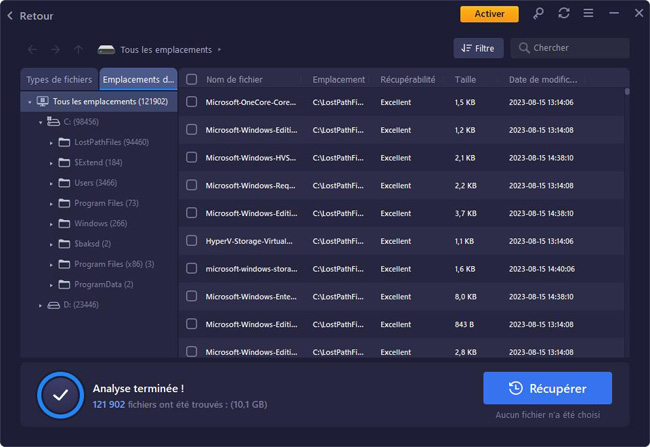Click the 3,7 KB size cell
The image size is (650, 447).
[466, 213]
